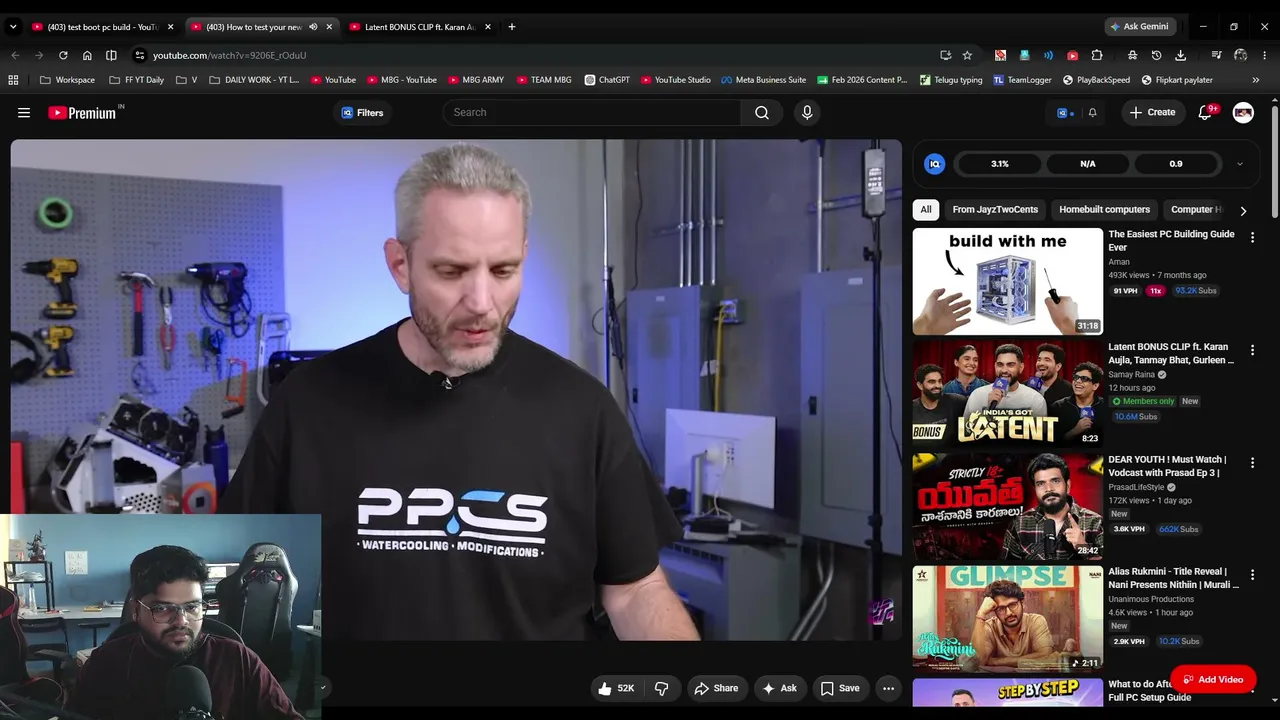Open Chrome three-dot menu
The height and width of the screenshot is (720, 1280).
pos(1264,55)
